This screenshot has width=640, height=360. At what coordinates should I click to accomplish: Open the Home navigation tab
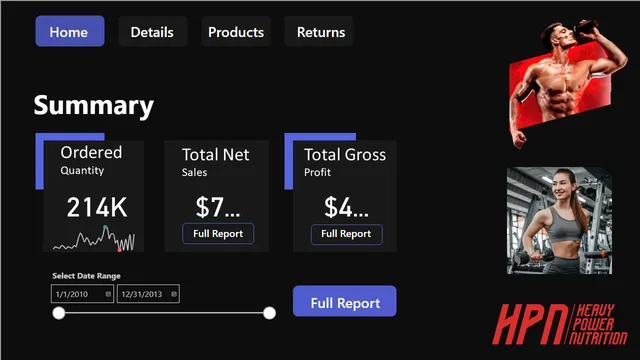(70, 31)
